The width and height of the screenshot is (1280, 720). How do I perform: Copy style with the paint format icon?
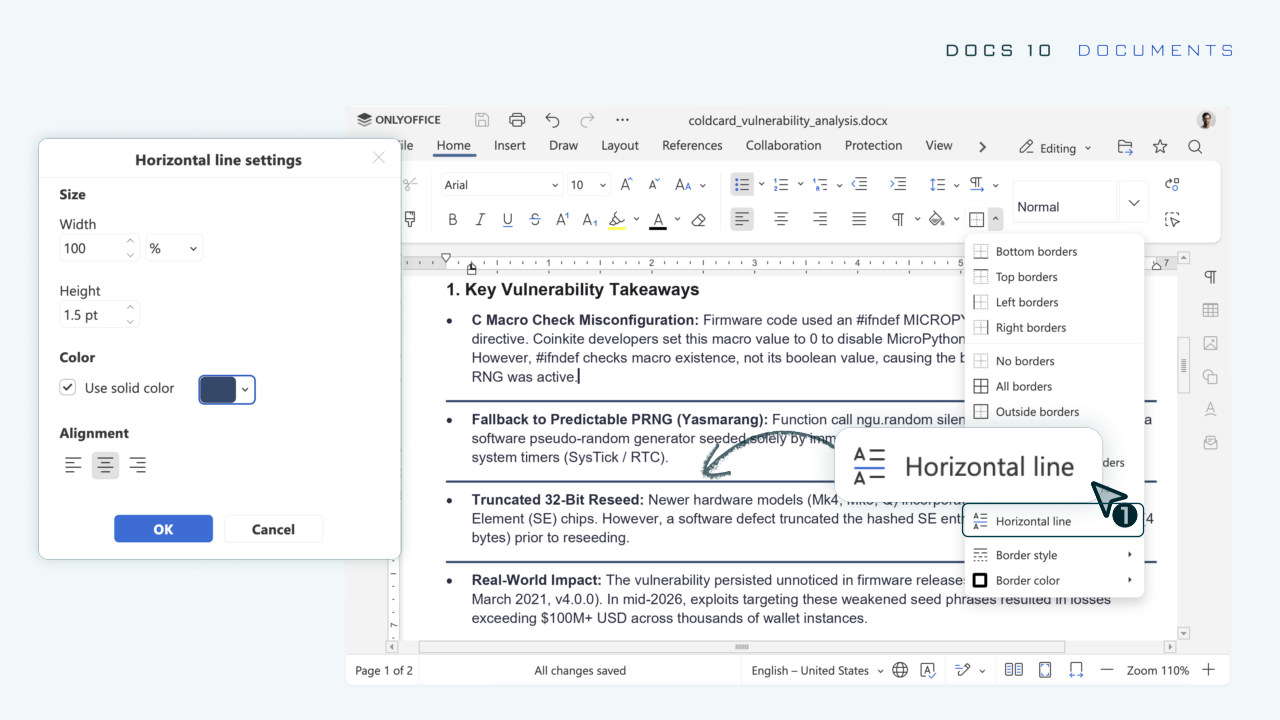[410, 219]
